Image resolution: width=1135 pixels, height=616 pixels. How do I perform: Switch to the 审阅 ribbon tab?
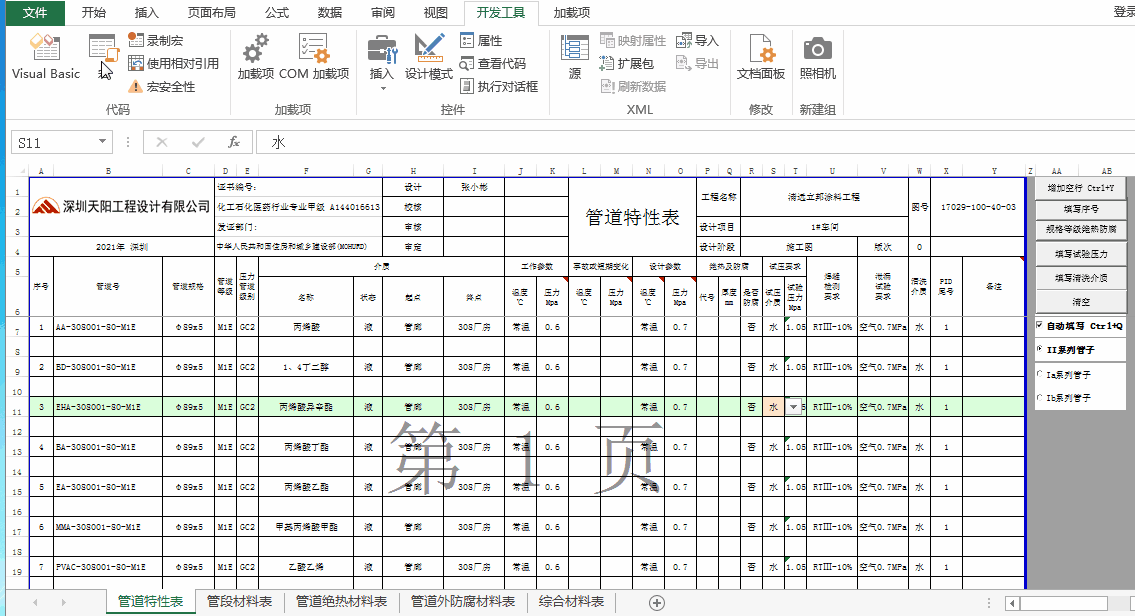click(x=383, y=12)
